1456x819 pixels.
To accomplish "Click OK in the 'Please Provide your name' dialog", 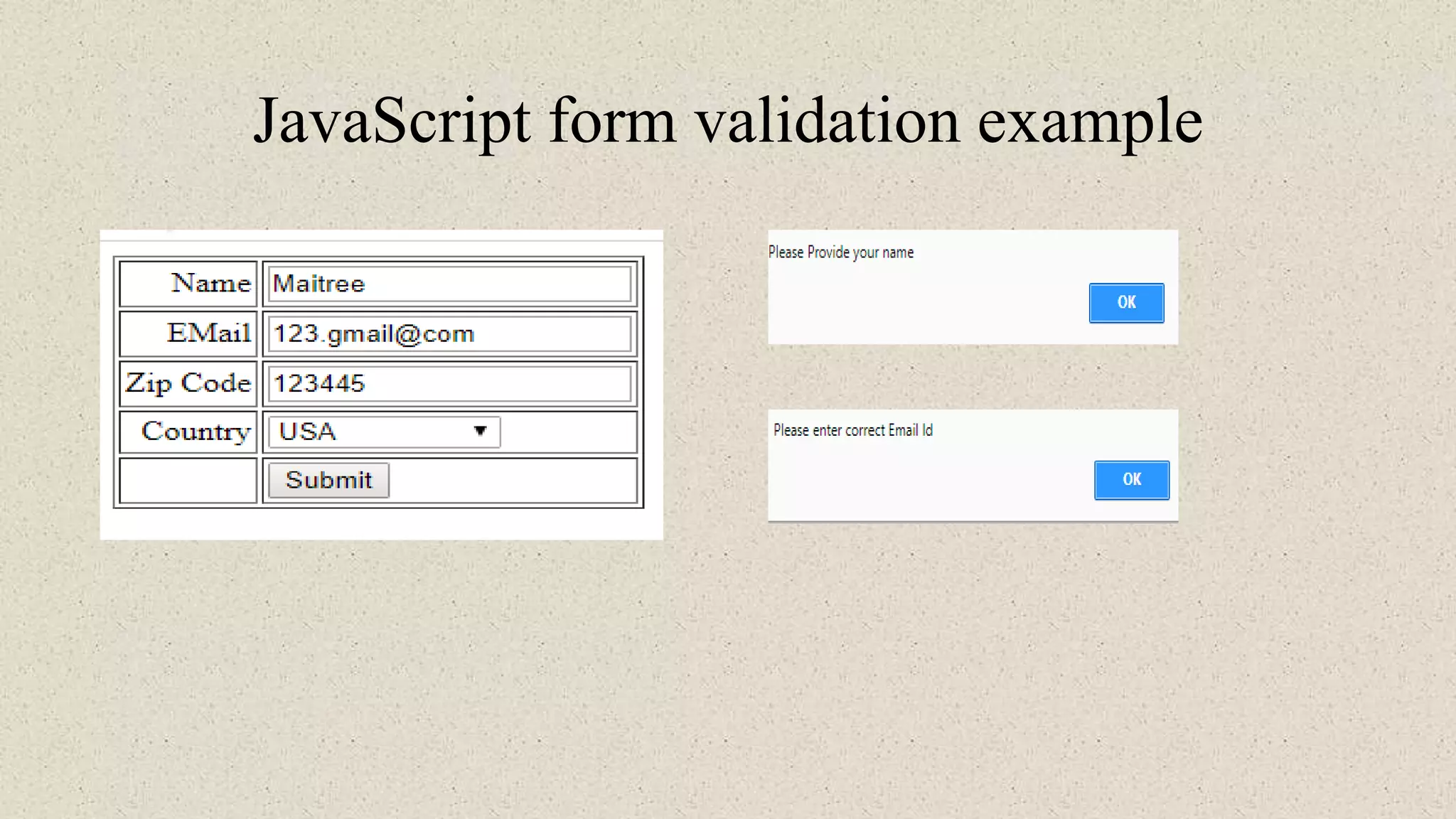I will click(1126, 303).
